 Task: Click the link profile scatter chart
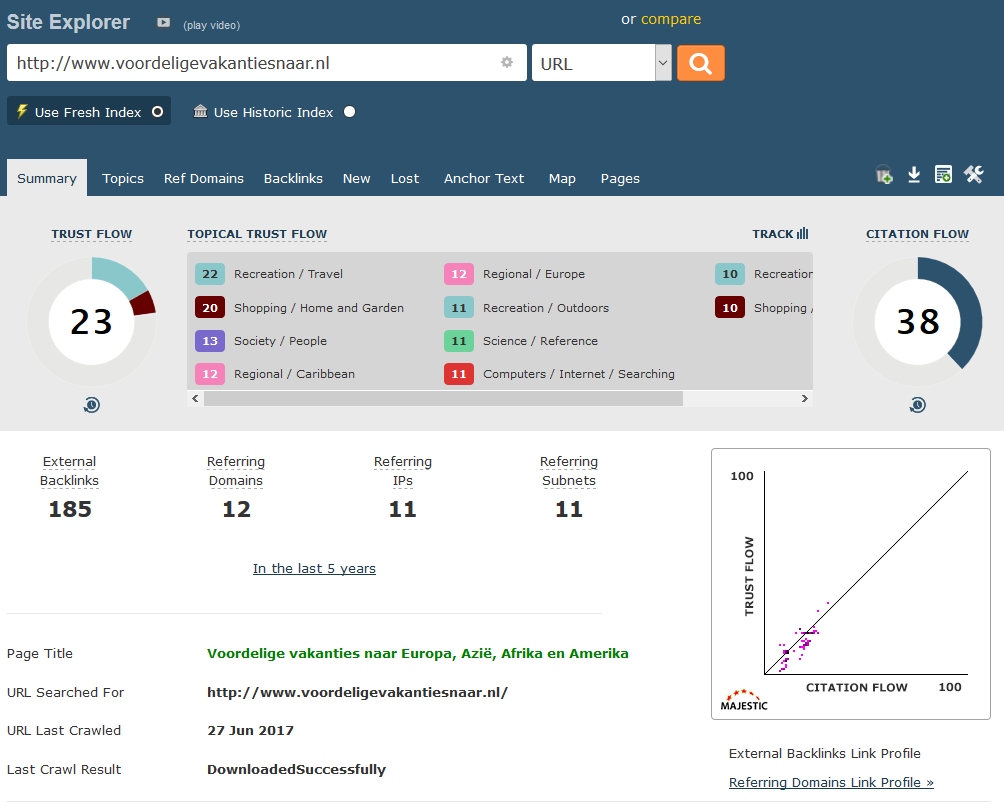coord(850,583)
